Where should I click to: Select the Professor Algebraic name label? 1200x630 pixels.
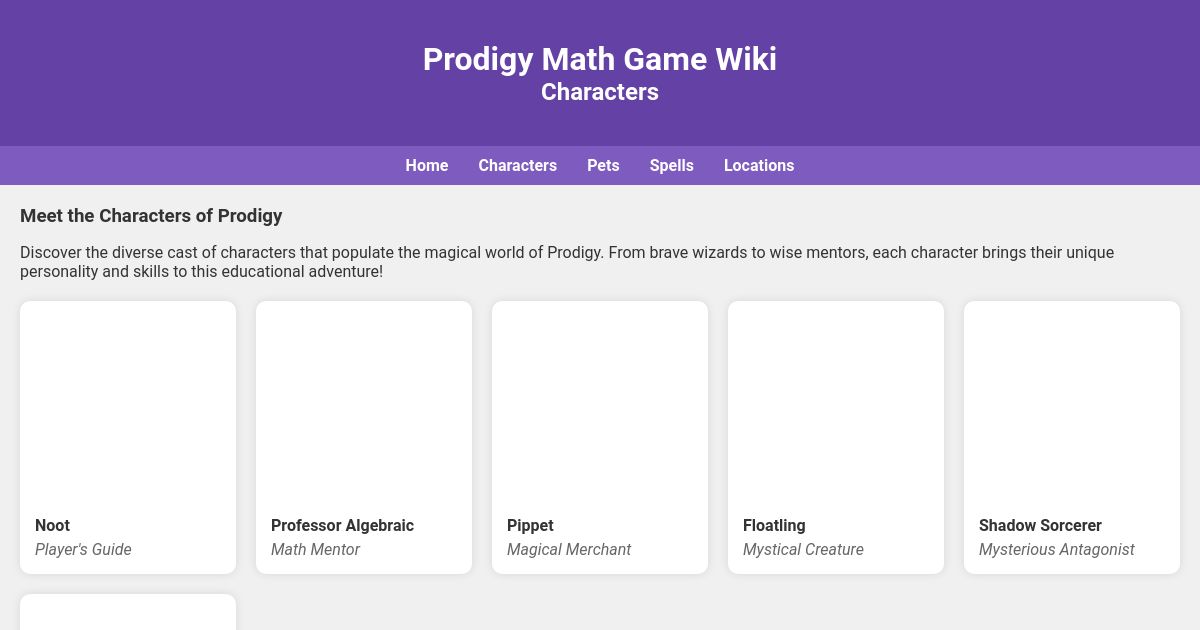(342, 525)
